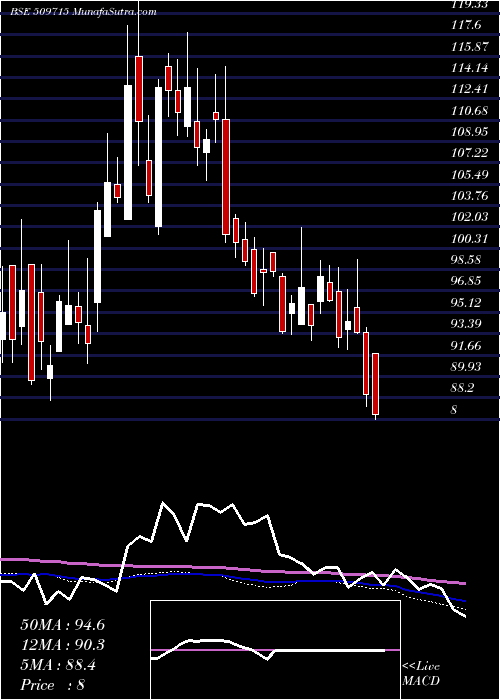Viewport: 500px width, 700px height.
Task: Click the 93.39 price axis label
Action: pos(467,324)
